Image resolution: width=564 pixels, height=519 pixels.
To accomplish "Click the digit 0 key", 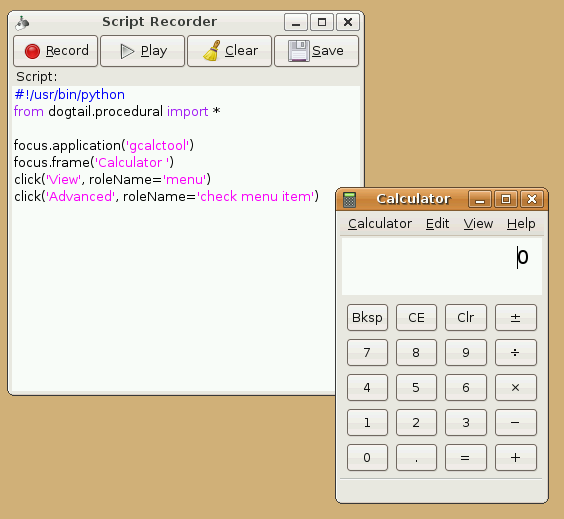I will pos(367,457).
